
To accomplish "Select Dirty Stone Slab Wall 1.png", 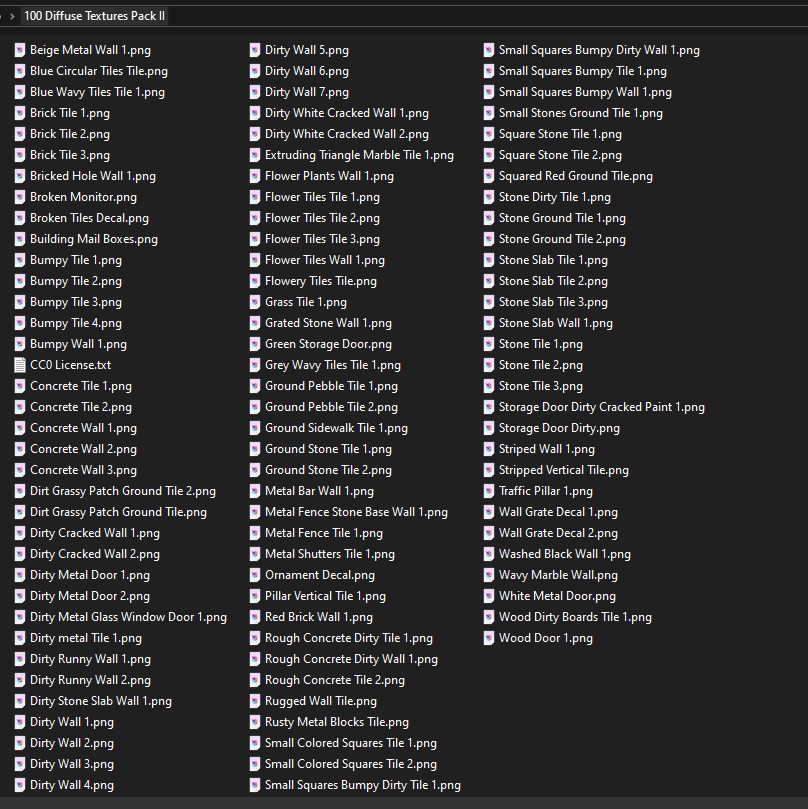I will [101, 701].
